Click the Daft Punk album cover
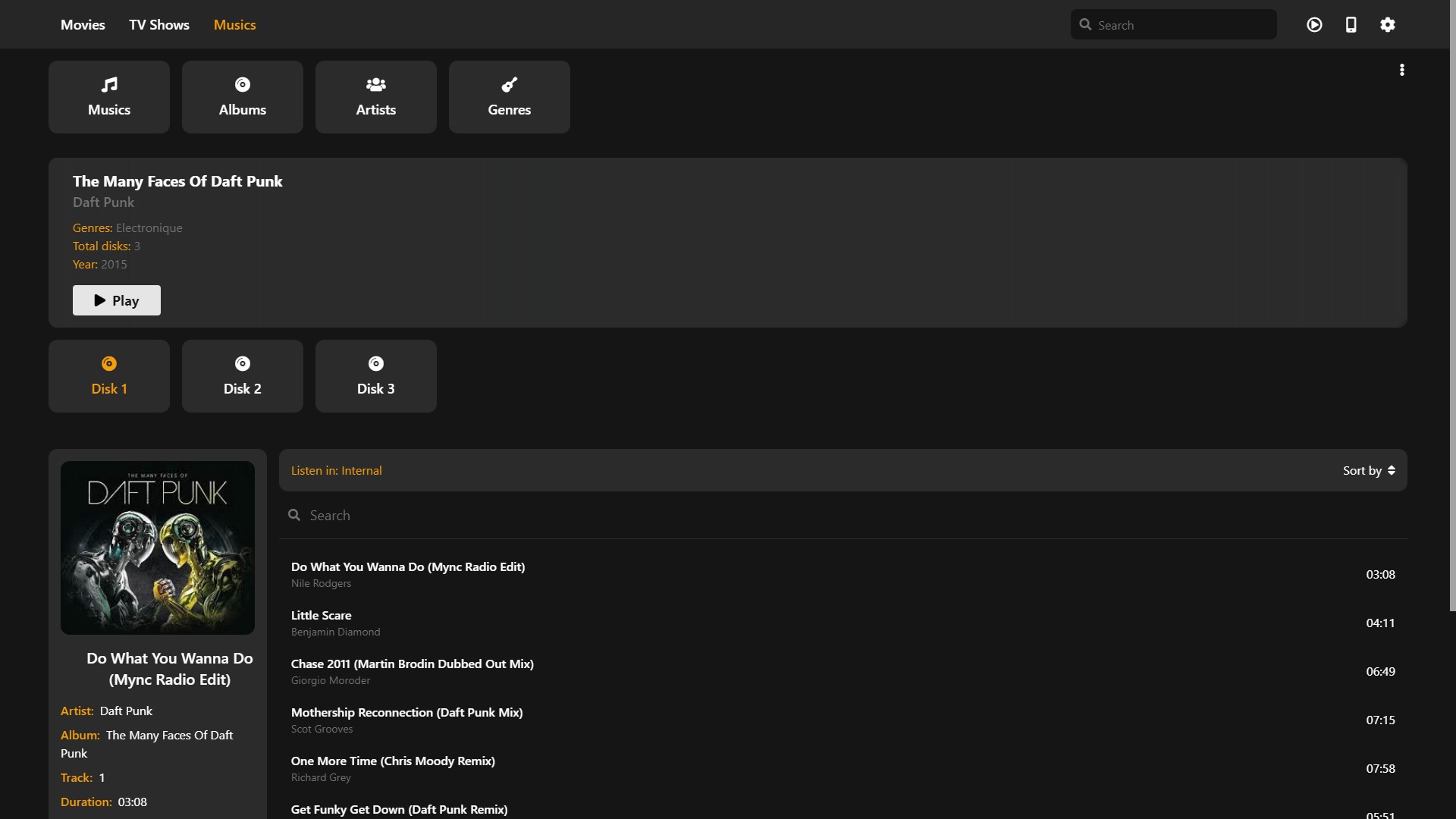Image resolution: width=1456 pixels, height=819 pixels. 158,548
